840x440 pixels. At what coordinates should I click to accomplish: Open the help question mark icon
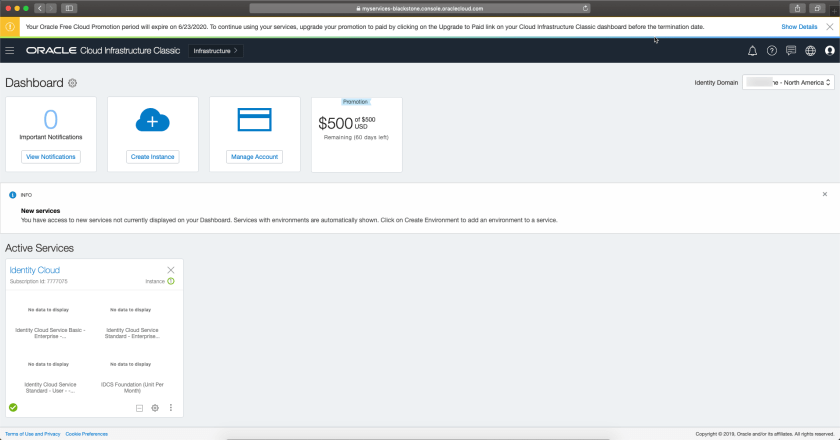pos(771,50)
